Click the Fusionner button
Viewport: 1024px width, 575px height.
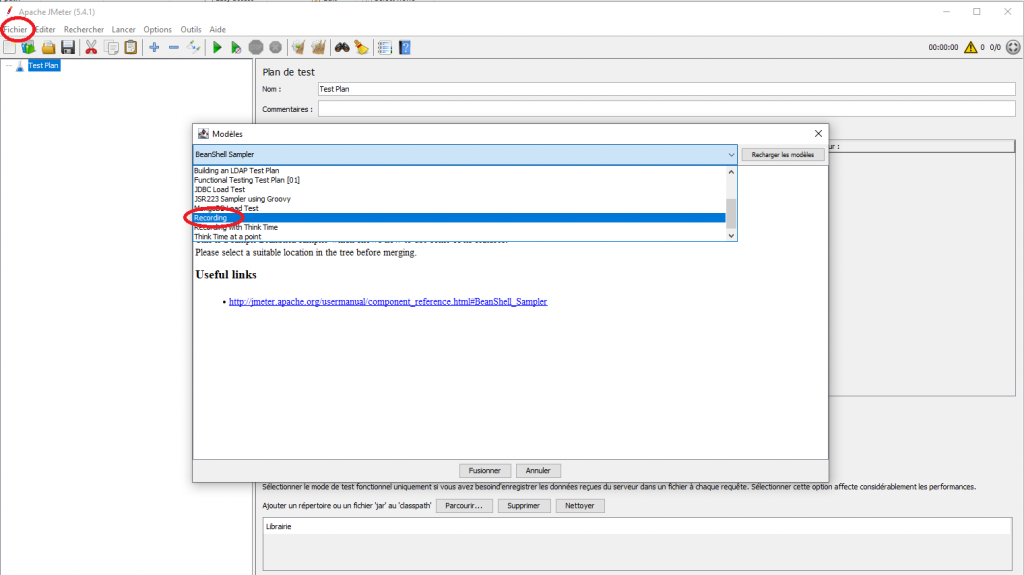tap(485, 470)
